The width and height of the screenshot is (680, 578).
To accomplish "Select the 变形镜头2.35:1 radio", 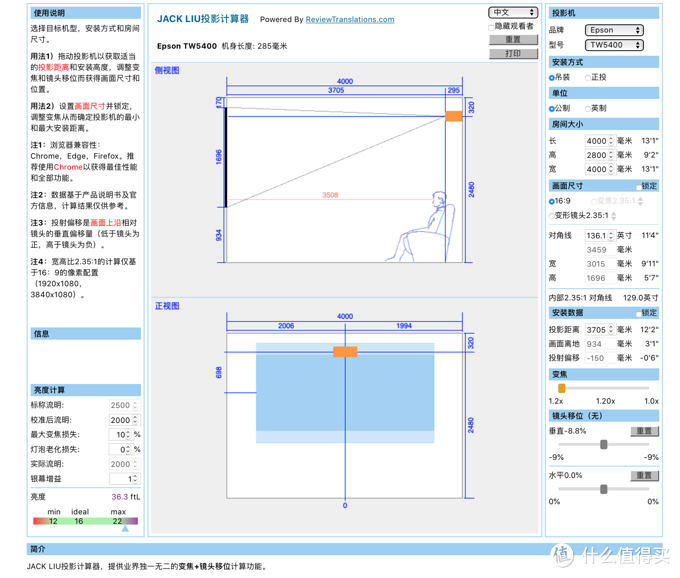I will click(x=552, y=216).
